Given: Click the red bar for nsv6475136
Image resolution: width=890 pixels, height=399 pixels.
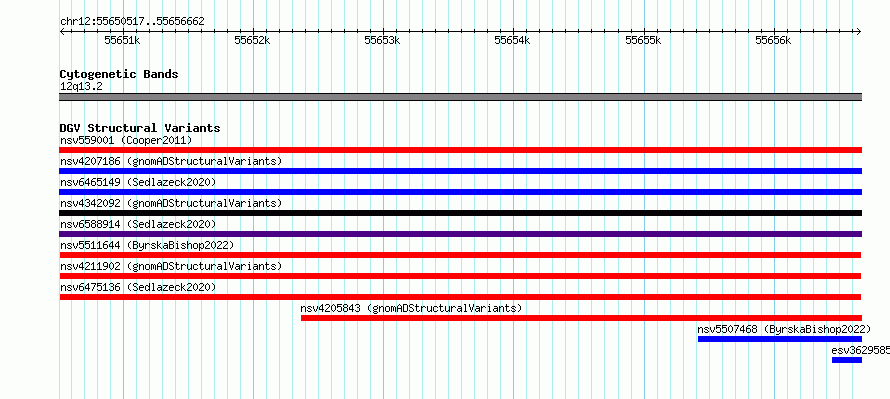Looking at the screenshot, I should 460,297.
